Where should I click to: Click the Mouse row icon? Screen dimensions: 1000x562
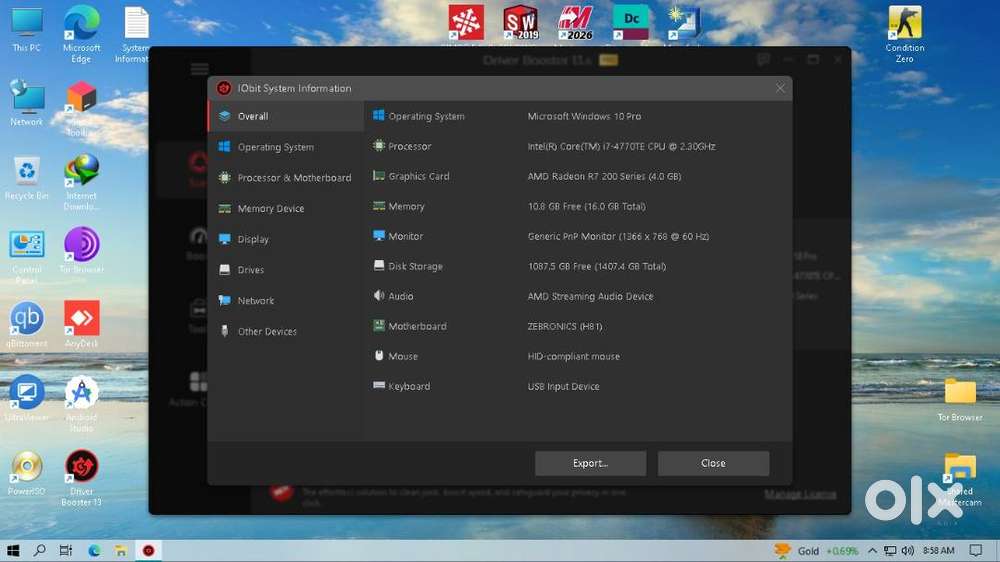(378, 355)
